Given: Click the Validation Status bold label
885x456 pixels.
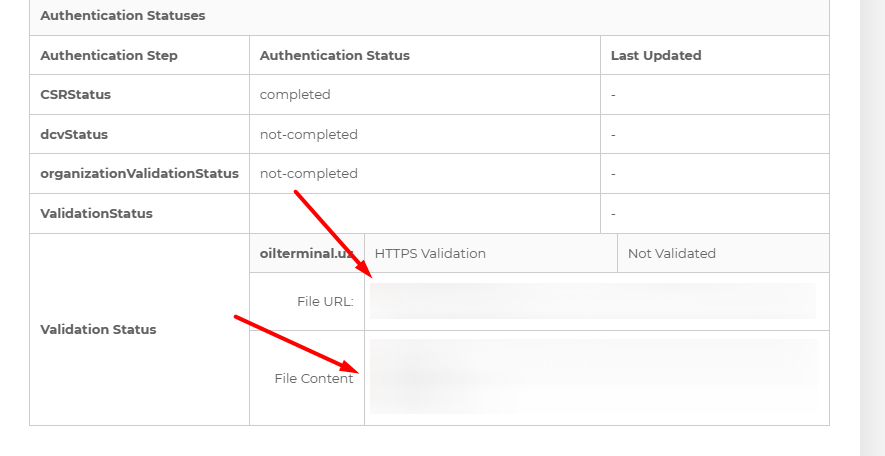Looking at the screenshot, I should point(98,329).
